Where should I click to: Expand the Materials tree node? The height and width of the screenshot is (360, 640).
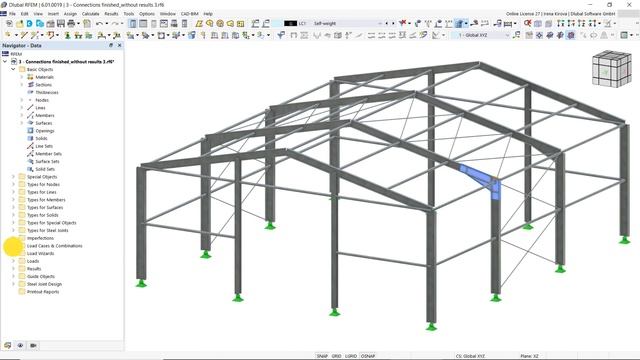[22, 77]
